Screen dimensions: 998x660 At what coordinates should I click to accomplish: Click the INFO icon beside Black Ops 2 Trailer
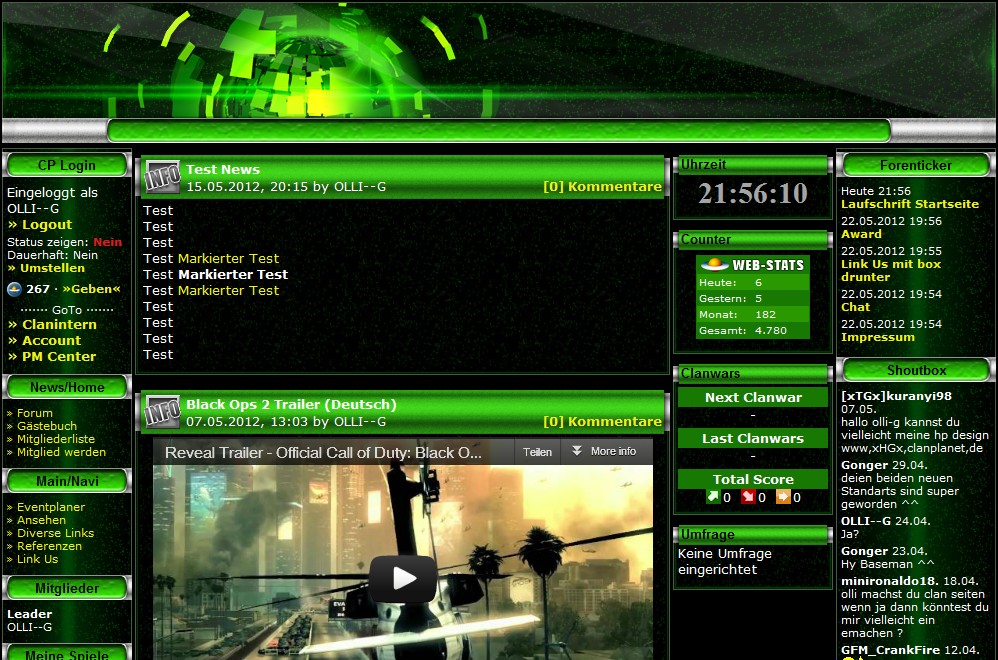[x=162, y=412]
